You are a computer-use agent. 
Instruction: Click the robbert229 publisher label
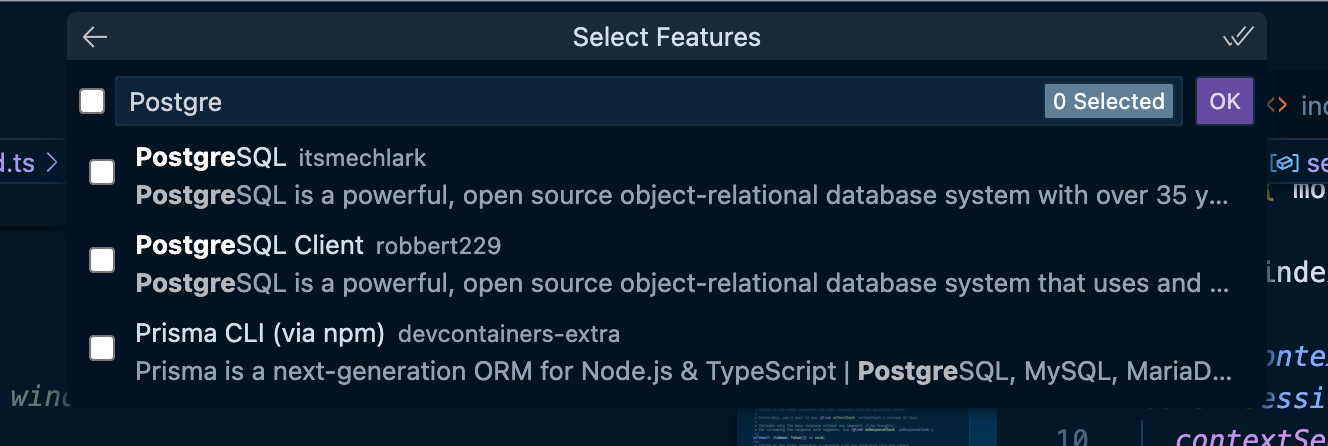point(438,246)
